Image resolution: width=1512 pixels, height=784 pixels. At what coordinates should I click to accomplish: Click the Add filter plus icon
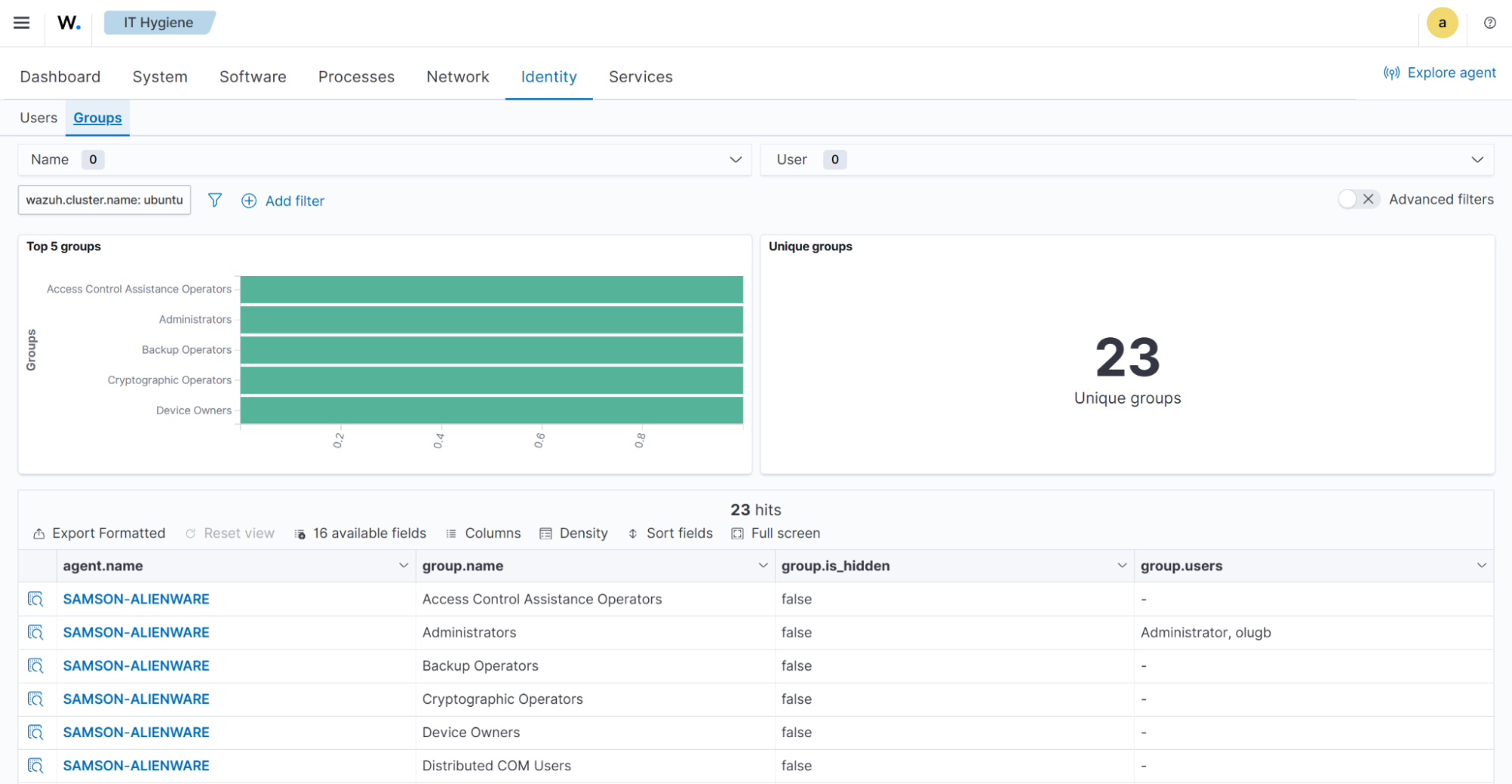click(249, 200)
